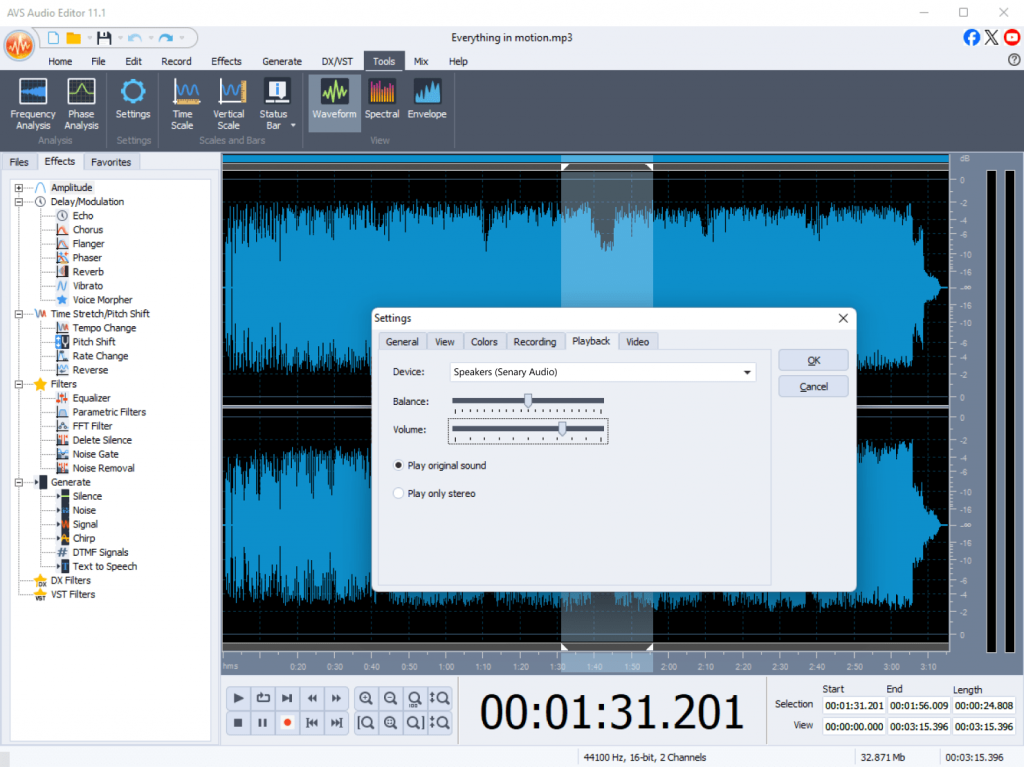
Task: Collapse the Filters tree node
Action: click(x=19, y=384)
